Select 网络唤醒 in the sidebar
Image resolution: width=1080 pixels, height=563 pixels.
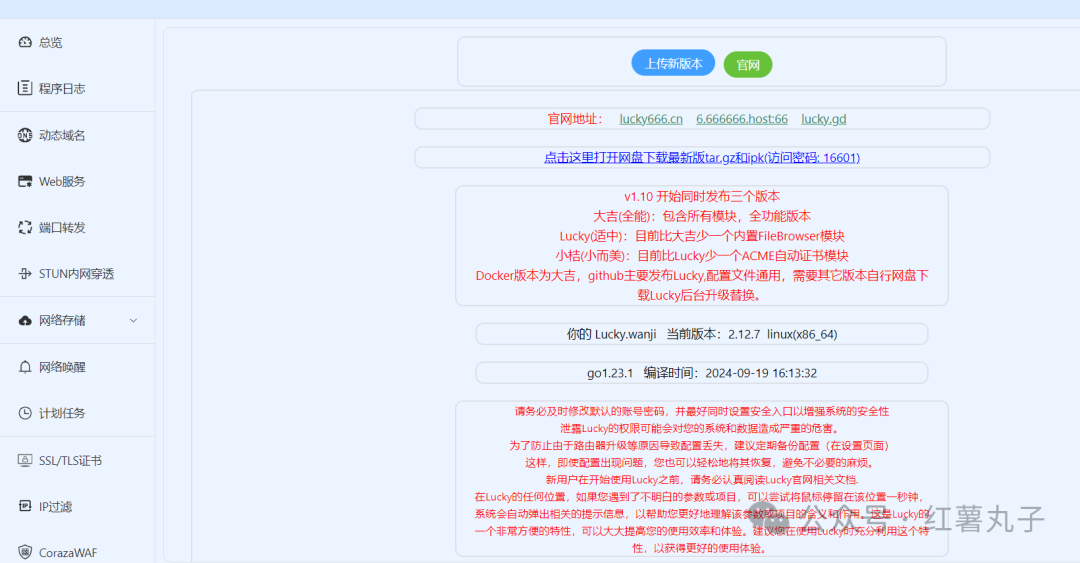tap(77, 367)
